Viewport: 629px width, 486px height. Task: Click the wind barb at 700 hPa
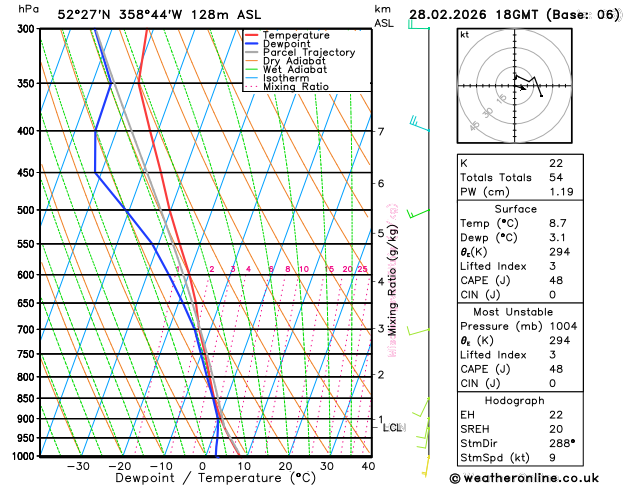coord(418,331)
